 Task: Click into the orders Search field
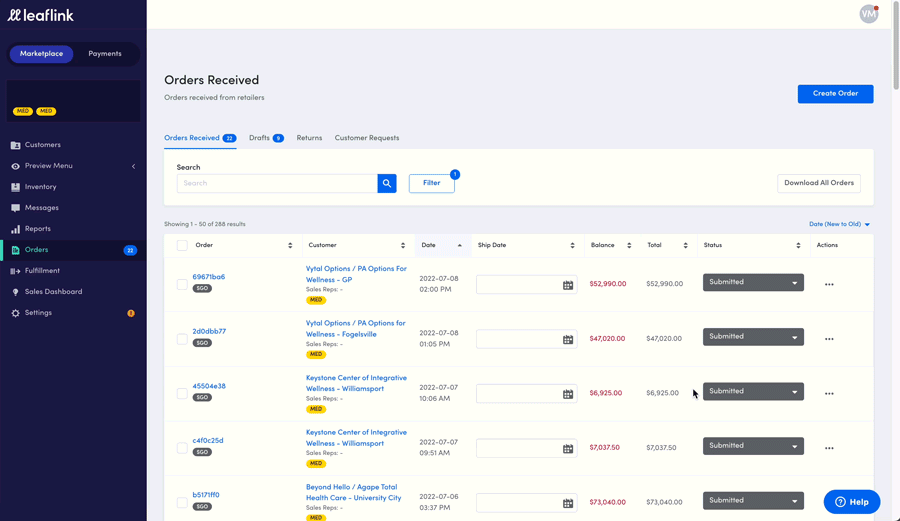(277, 183)
